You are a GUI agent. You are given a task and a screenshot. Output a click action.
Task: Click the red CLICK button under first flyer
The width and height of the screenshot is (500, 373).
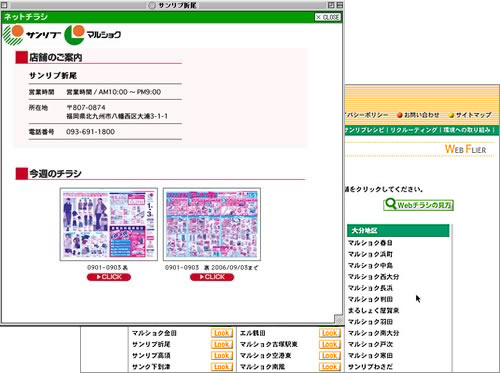109,277
